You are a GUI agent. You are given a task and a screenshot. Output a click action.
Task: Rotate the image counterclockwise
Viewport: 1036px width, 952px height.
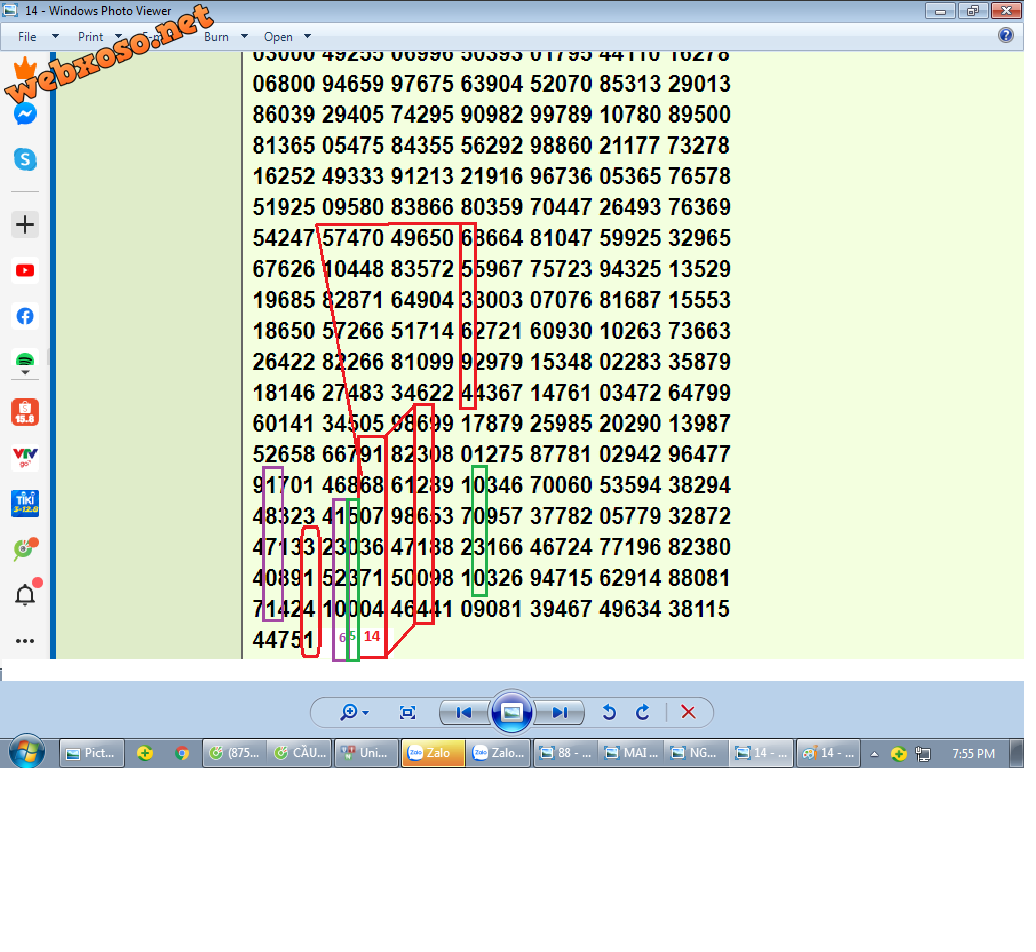(608, 712)
